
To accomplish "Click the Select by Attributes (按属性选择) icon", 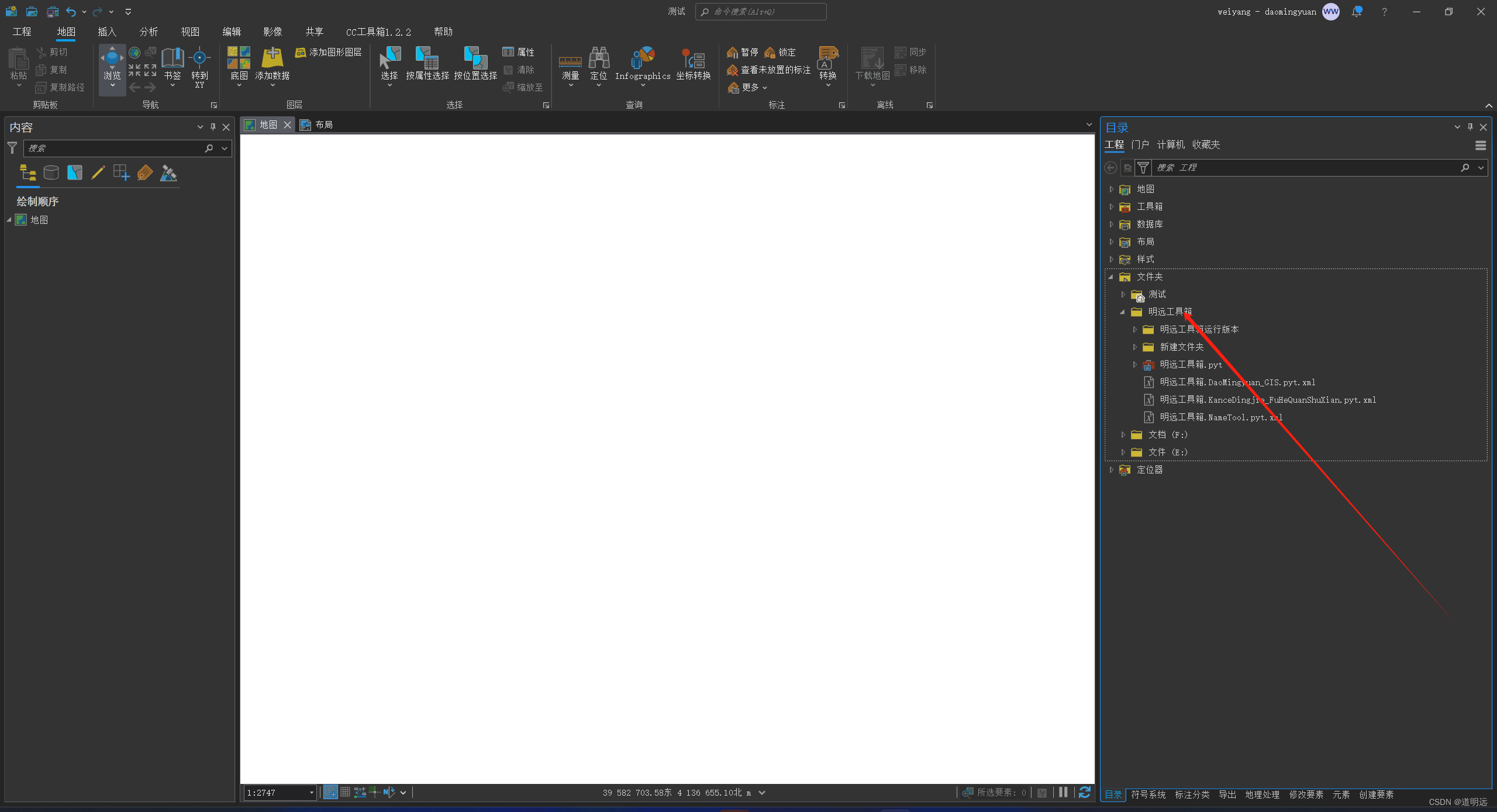I will pyautogui.click(x=427, y=58).
